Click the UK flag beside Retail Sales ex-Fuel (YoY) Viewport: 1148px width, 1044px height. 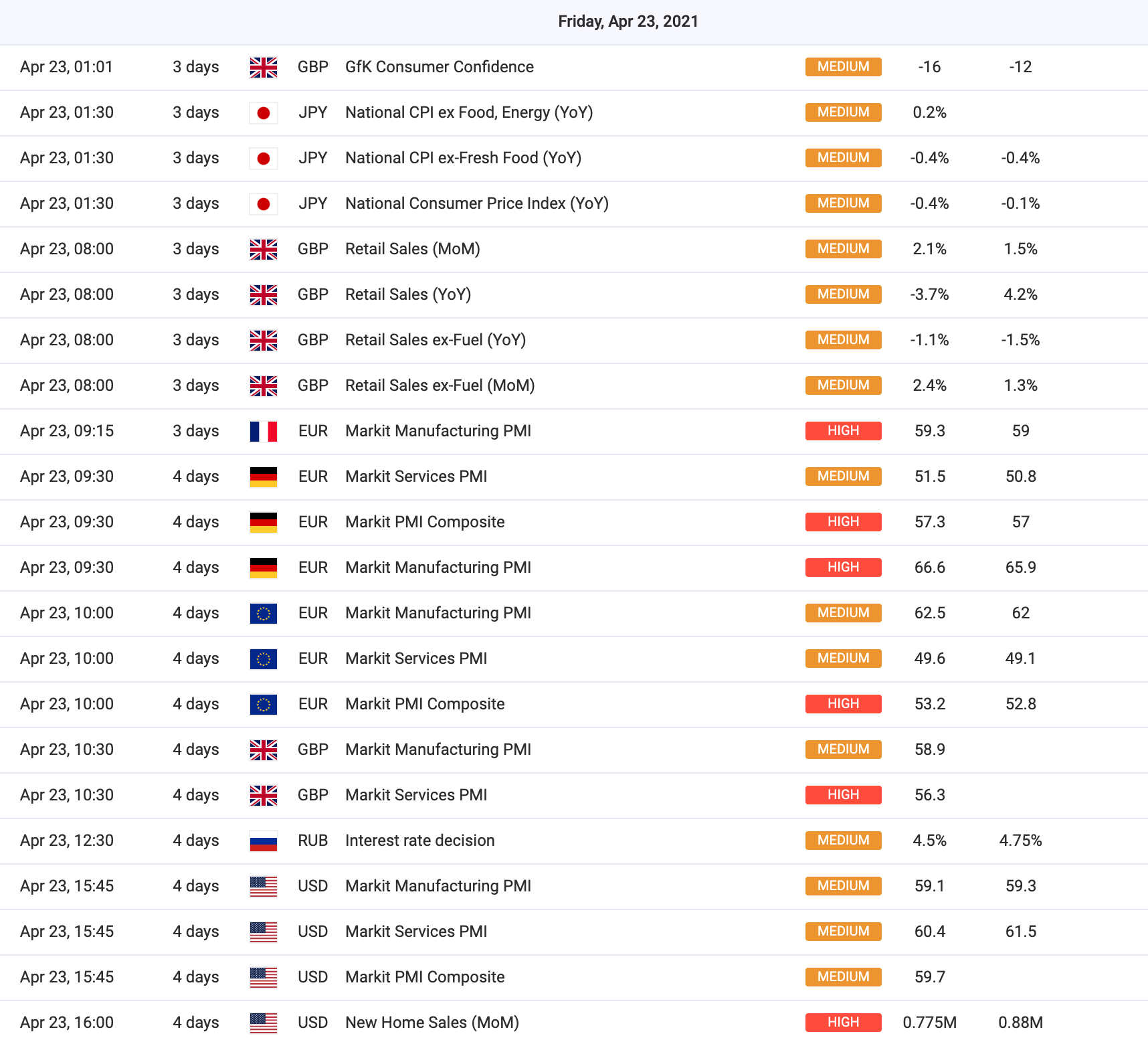[264, 340]
